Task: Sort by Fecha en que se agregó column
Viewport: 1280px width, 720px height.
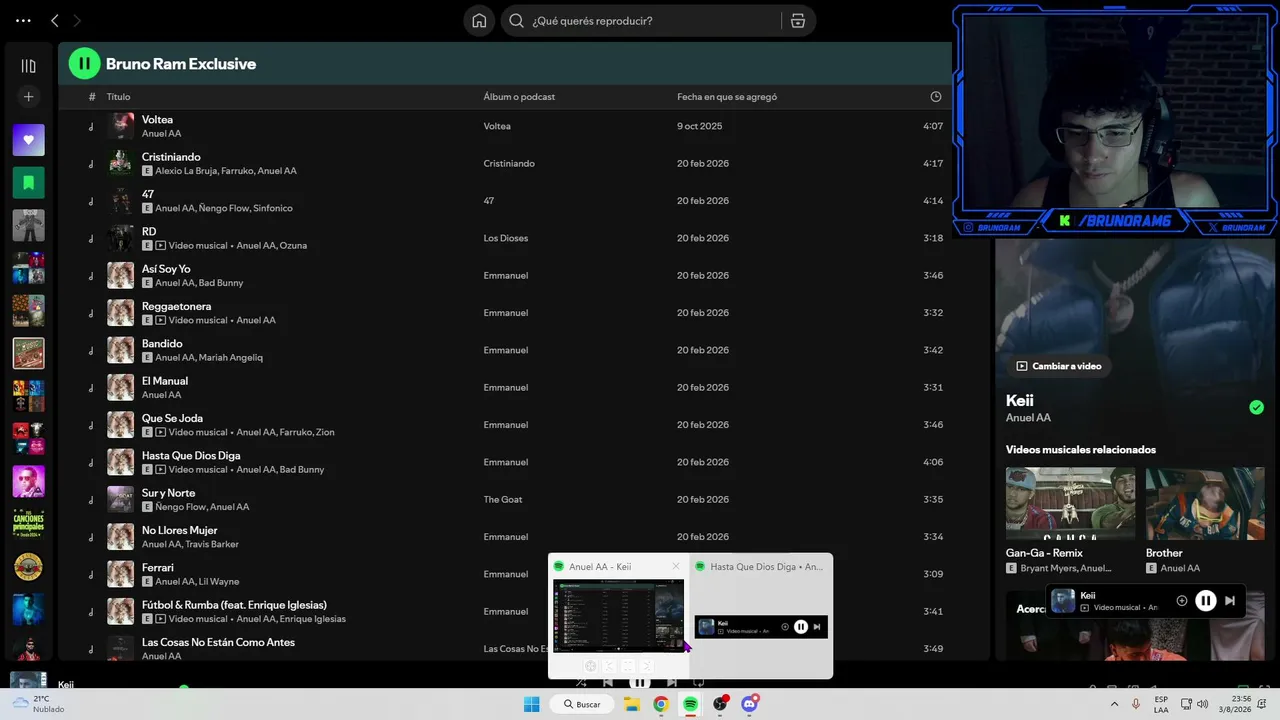Action: coord(727,97)
